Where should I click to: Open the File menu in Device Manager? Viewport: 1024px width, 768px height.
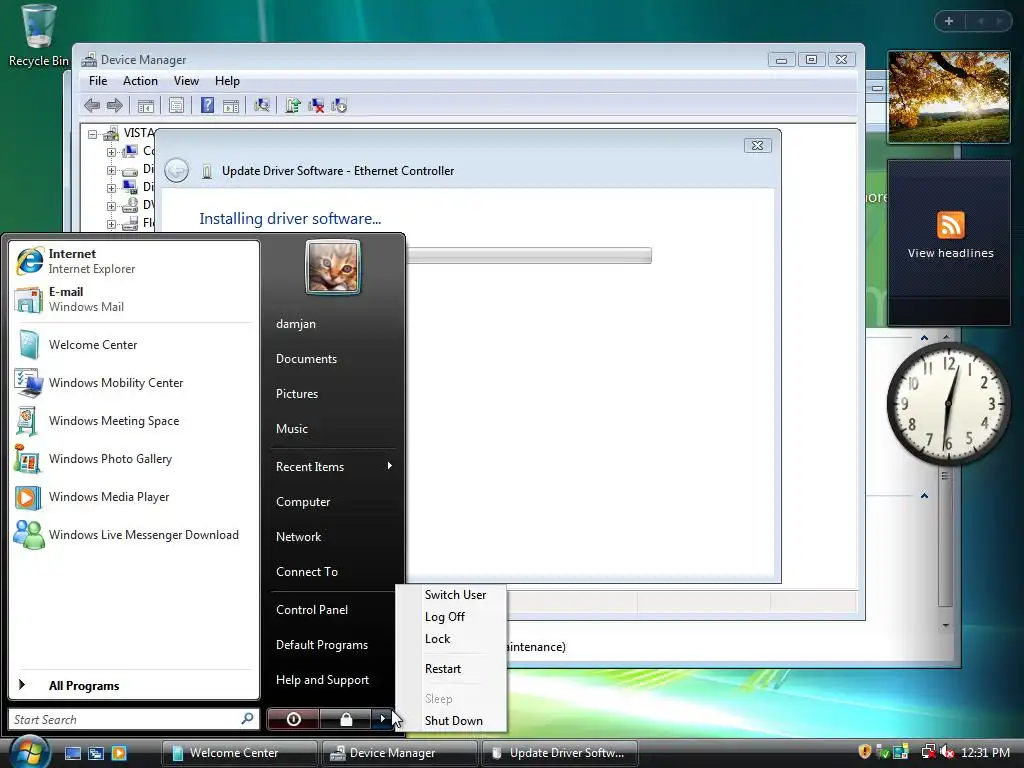[98, 81]
